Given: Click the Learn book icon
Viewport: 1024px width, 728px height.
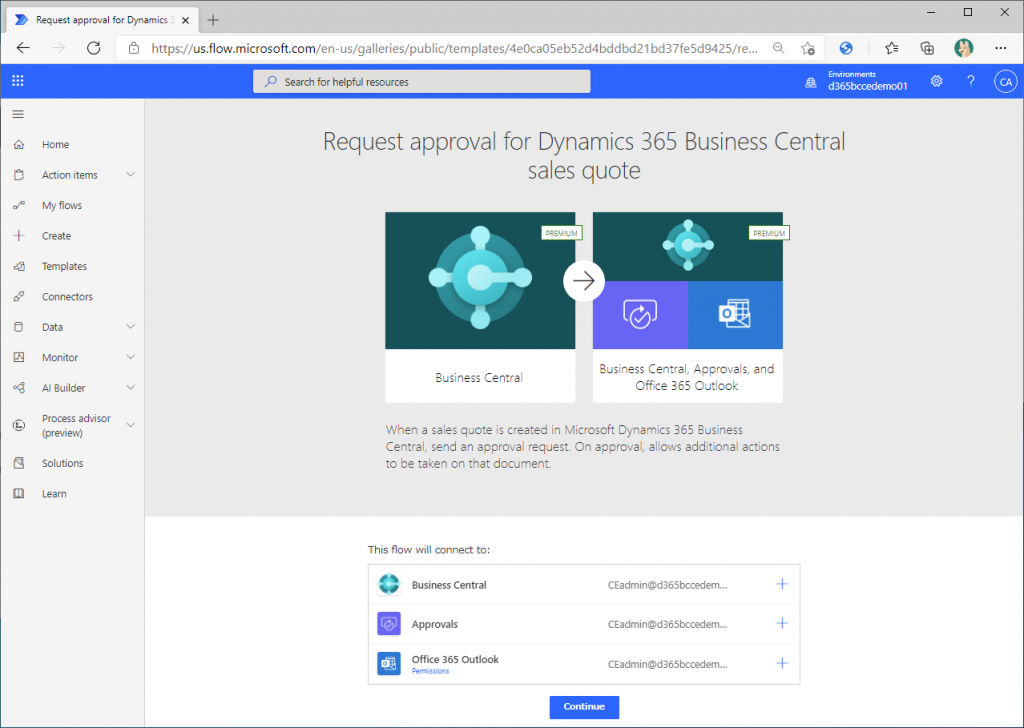Looking at the screenshot, I should coord(19,494).
